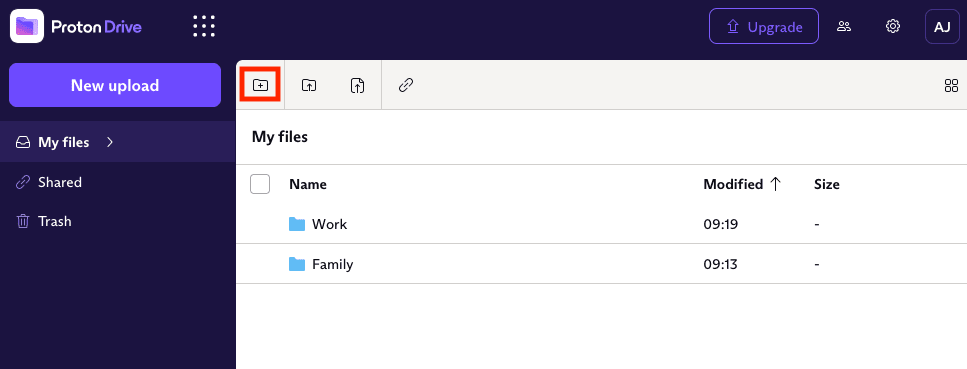Select the Work folder row
The width and height of the screenshot is (967, 369).
point(601,224)
